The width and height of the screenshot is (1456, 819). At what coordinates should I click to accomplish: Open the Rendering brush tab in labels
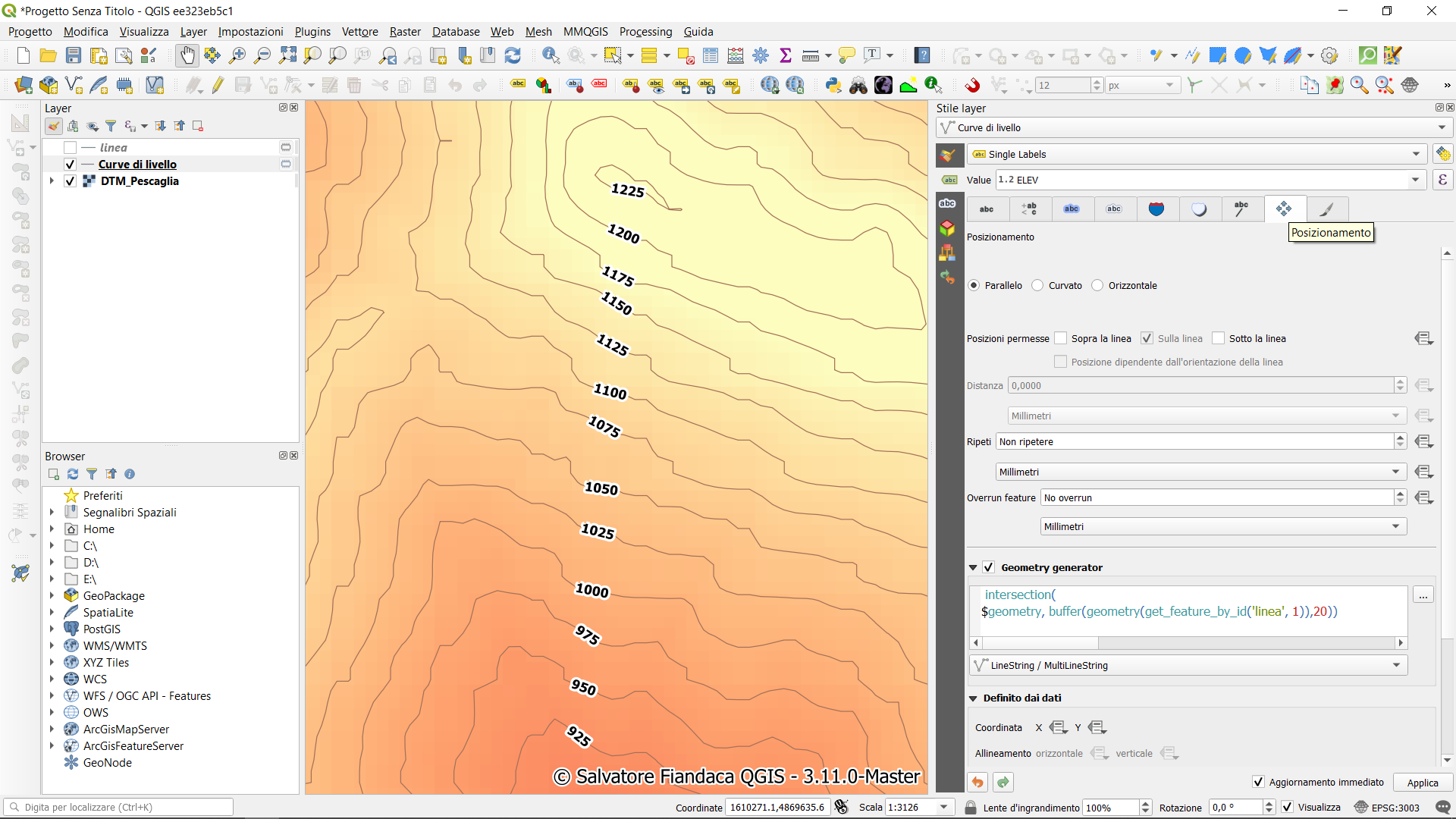(1326, 209)
